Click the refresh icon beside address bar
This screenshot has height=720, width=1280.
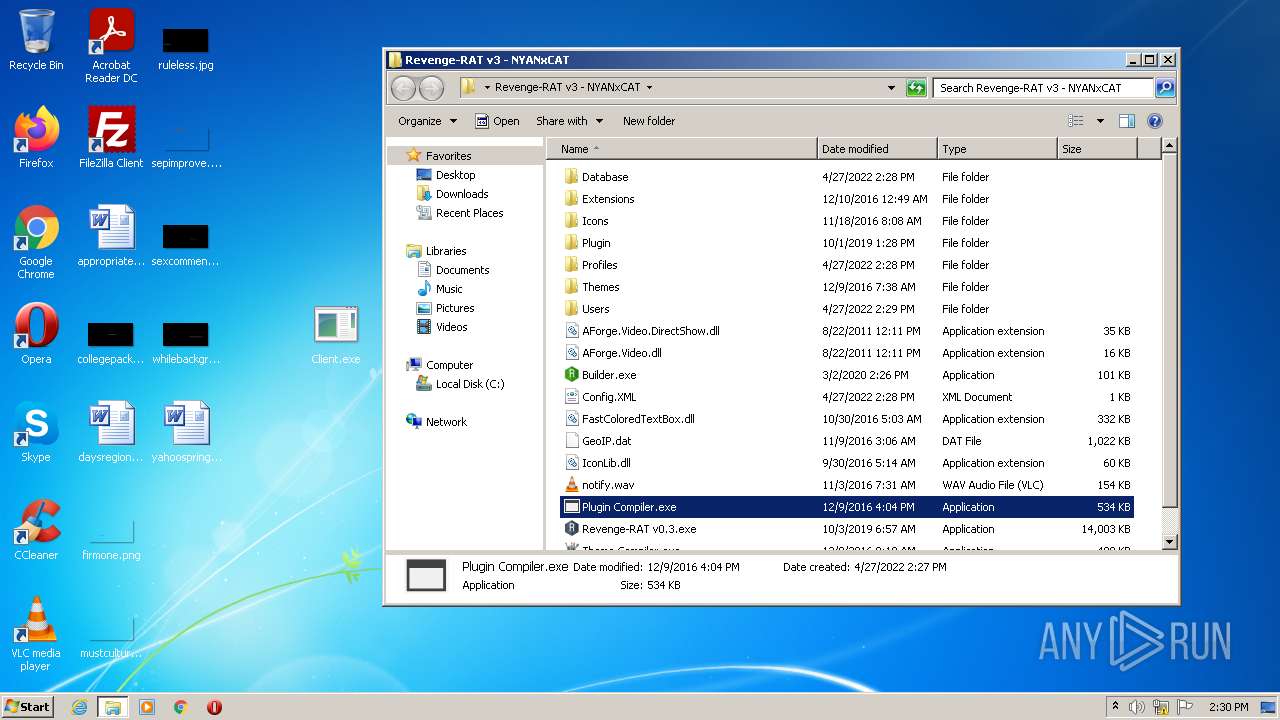(x=915, y=88)
